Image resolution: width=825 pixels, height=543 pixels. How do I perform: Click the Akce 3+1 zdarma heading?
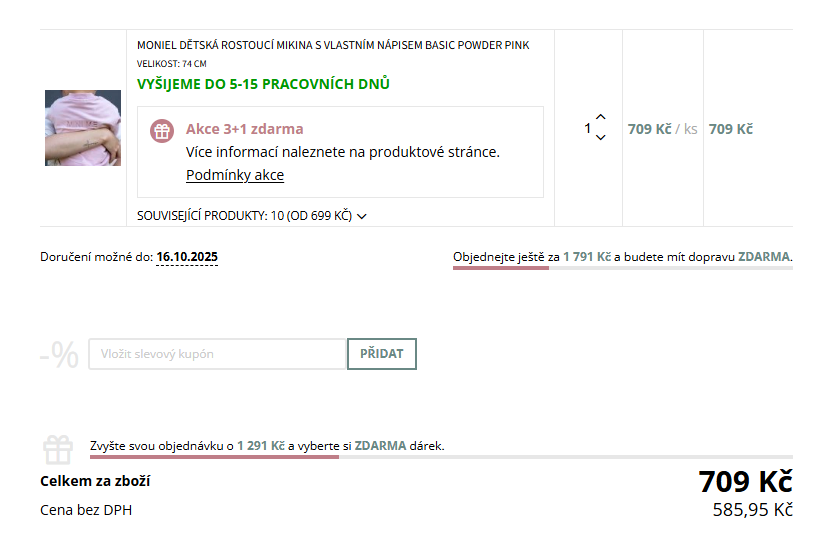245,129
